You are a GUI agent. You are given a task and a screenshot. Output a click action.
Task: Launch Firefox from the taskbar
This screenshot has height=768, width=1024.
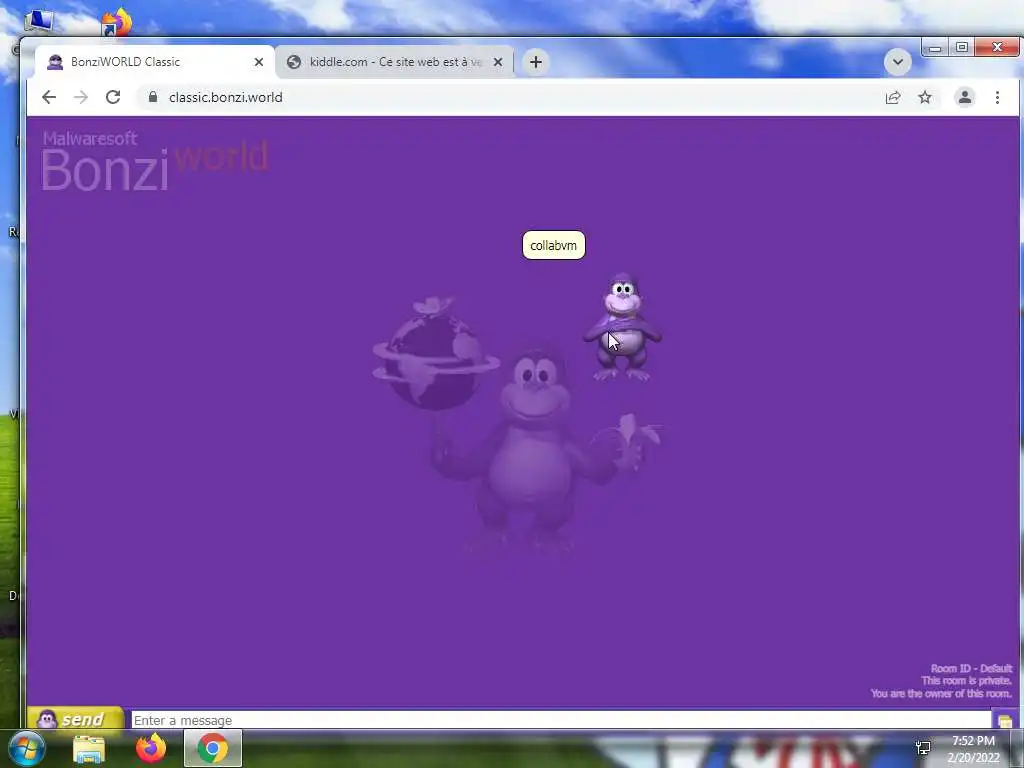[151, 748]
